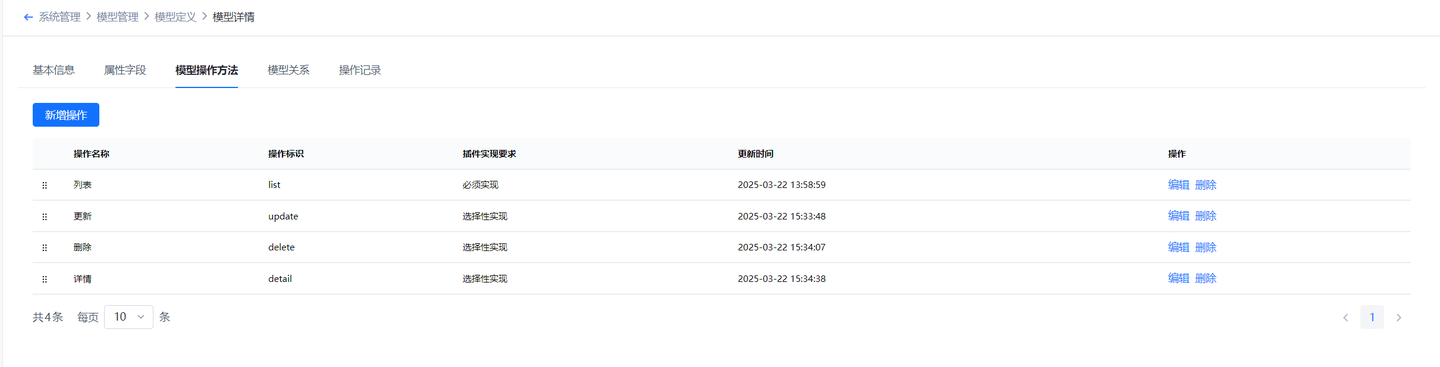1440x367 pixels.
Task: Click the 新增操作 button
Action: tap(66, 115)
